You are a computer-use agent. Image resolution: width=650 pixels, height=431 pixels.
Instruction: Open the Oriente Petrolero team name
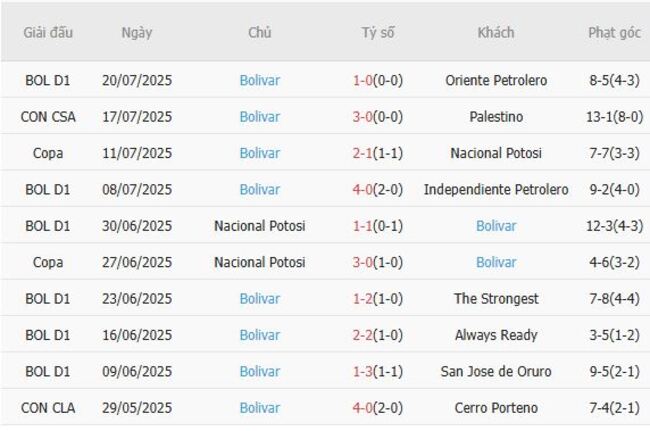pyautogui.click(x=496, y=80)
